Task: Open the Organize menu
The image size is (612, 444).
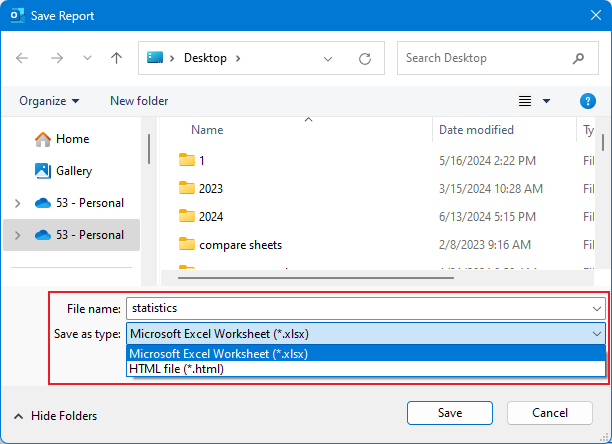Action: 49,101
